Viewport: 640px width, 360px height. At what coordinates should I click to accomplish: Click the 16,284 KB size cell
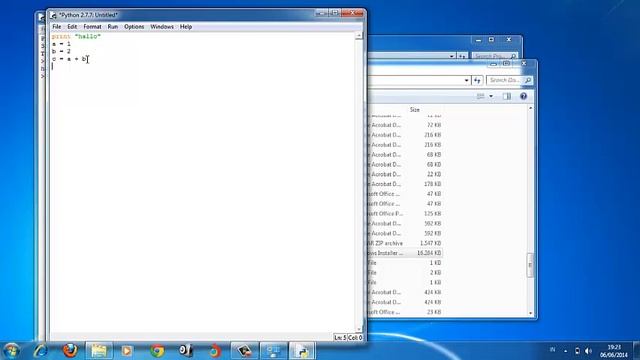pos(429,253)
